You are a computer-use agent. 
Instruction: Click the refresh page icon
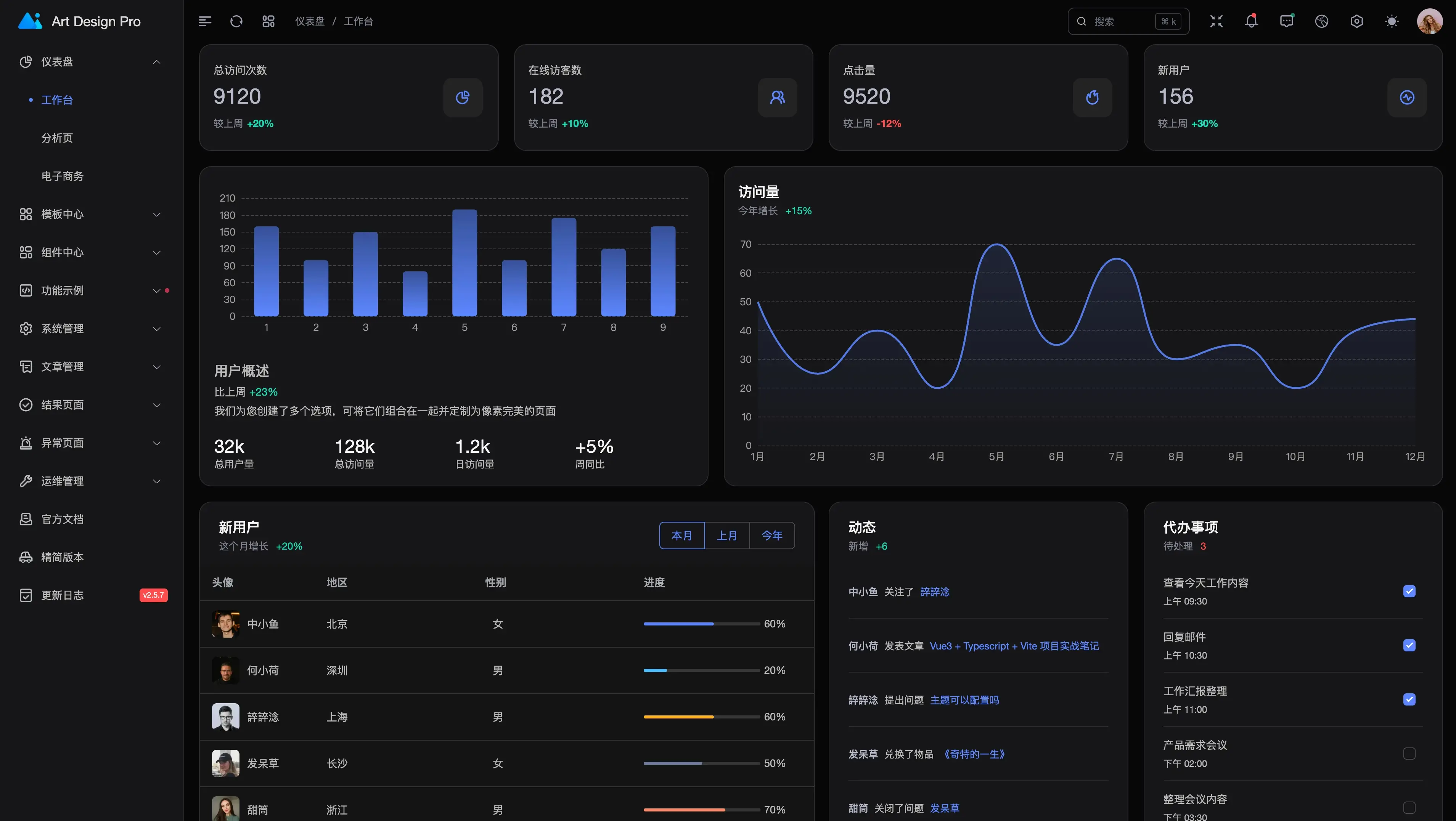click(236, 21)
